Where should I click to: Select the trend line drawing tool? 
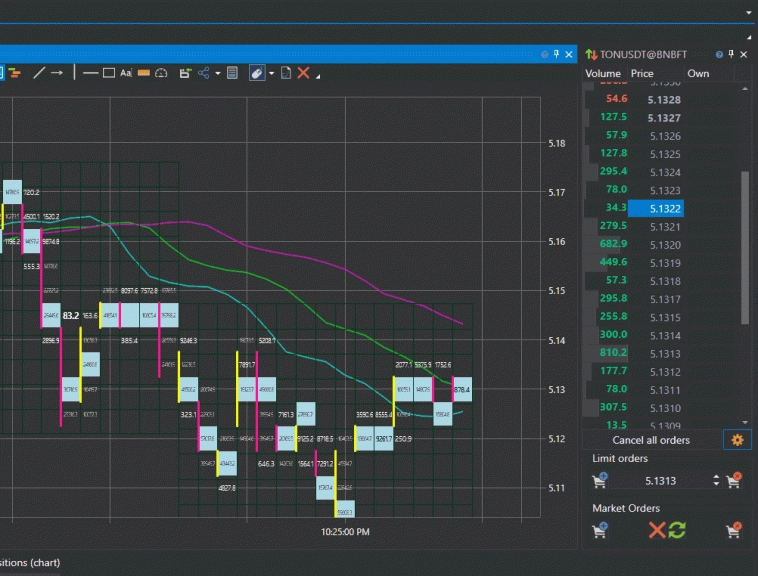pyautogui.click(x=39, y=73)
